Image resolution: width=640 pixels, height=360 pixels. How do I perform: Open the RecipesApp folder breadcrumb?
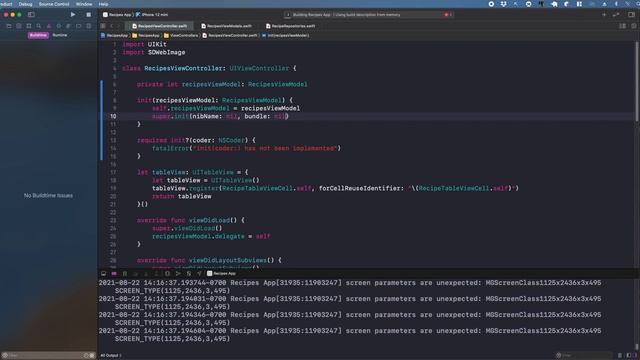click(x=146, y=36)
